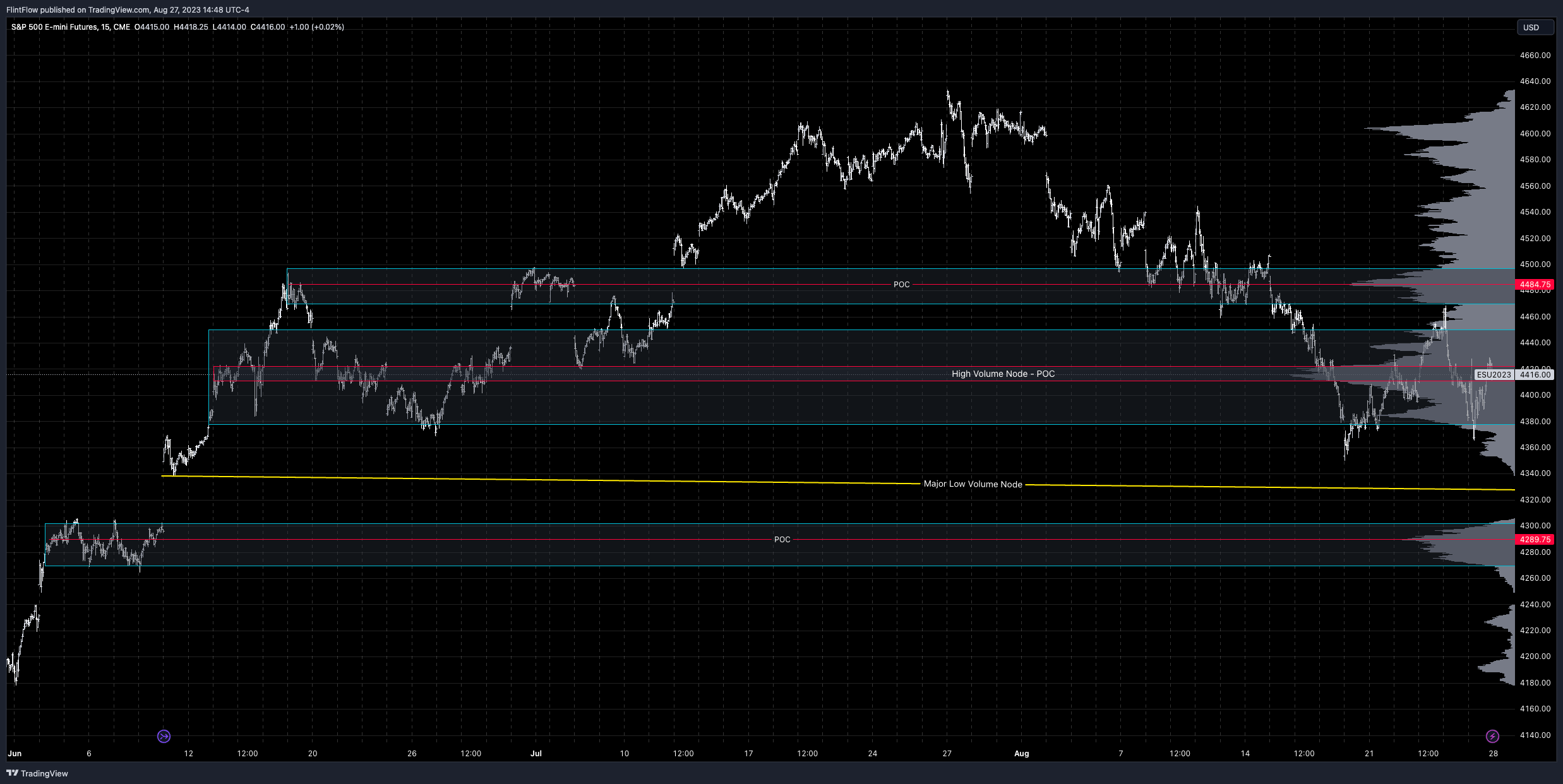Screen dimensions: 1563x784
Task: Click the lower POC label near 4289.75 line
Action: pyautogui.click(x=782, y=540)
